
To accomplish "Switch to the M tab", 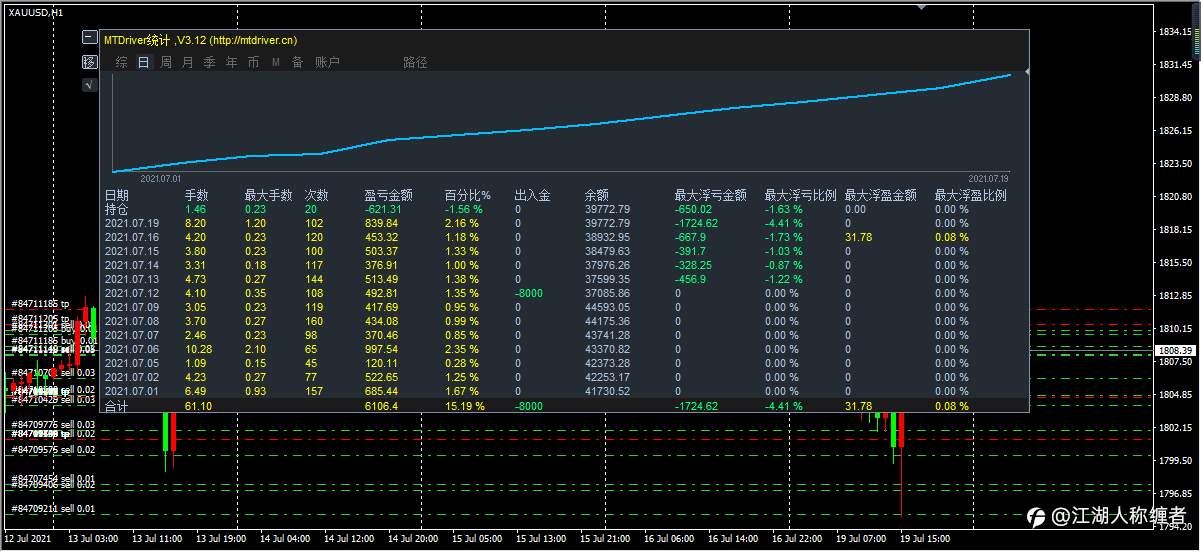I will coord(275,62).
